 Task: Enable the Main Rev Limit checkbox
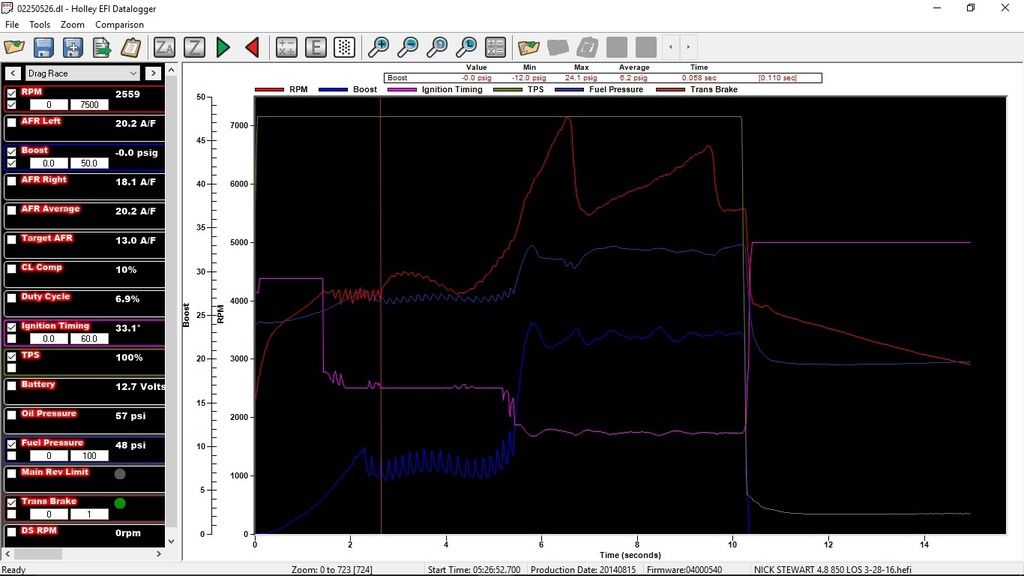(12, 473)
